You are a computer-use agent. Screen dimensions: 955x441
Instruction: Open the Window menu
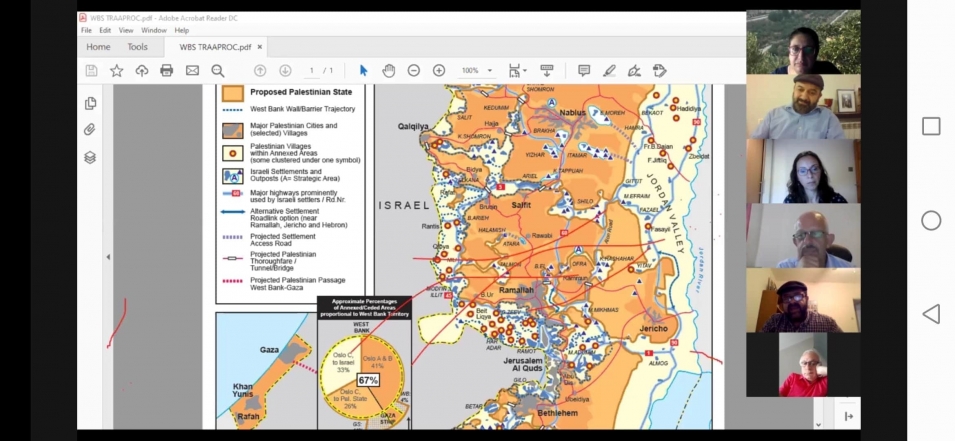click(x=154, y=30)
